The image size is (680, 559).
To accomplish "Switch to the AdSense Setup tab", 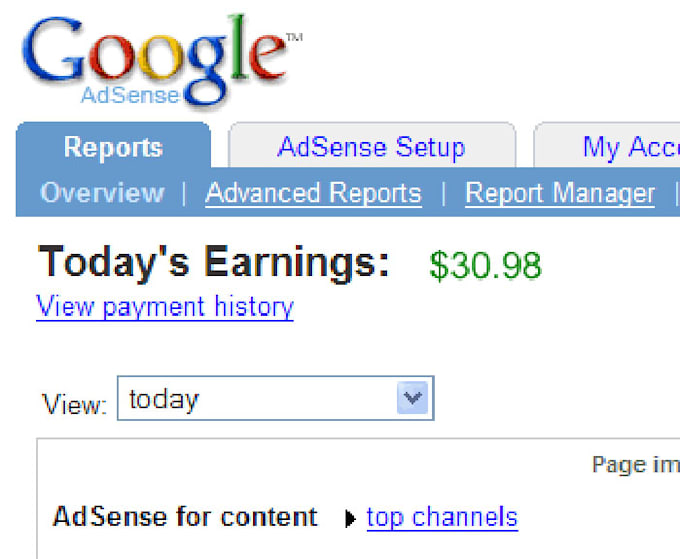I will pyautogui.click(x=371, y=148).
